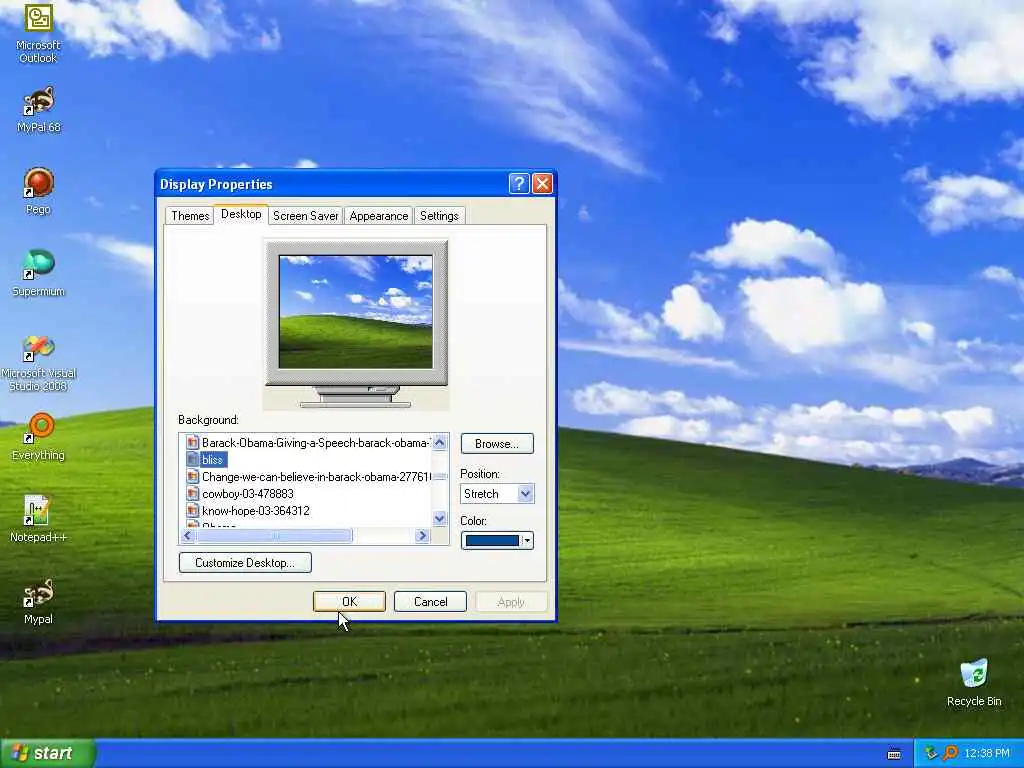Select know-hope-03-364312 background
Viewport: 1024px width, 768px height.
pyautogui.click(x=256, y=511)
